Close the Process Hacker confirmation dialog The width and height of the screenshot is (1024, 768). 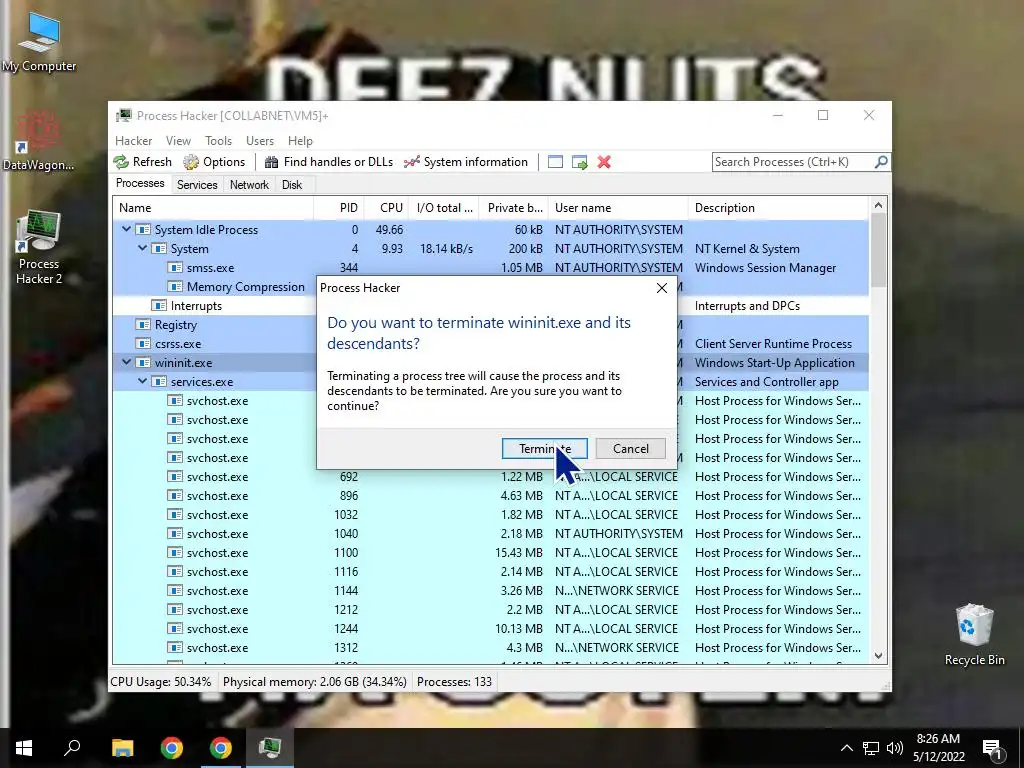(x=662, y=288)
